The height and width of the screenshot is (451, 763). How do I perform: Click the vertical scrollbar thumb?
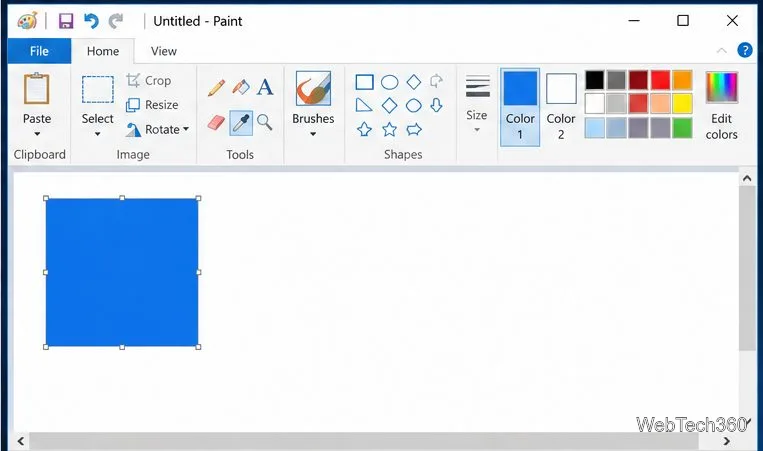click(x=747, y=268)
